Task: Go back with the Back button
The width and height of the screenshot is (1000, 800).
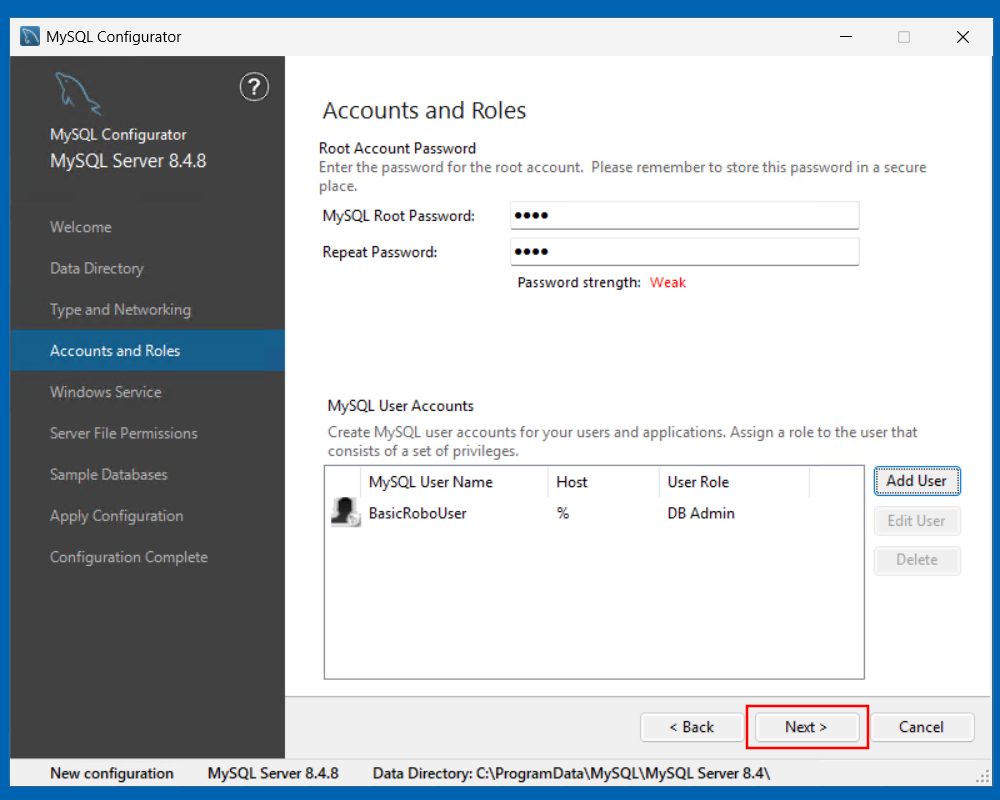Action: point(691,727)
